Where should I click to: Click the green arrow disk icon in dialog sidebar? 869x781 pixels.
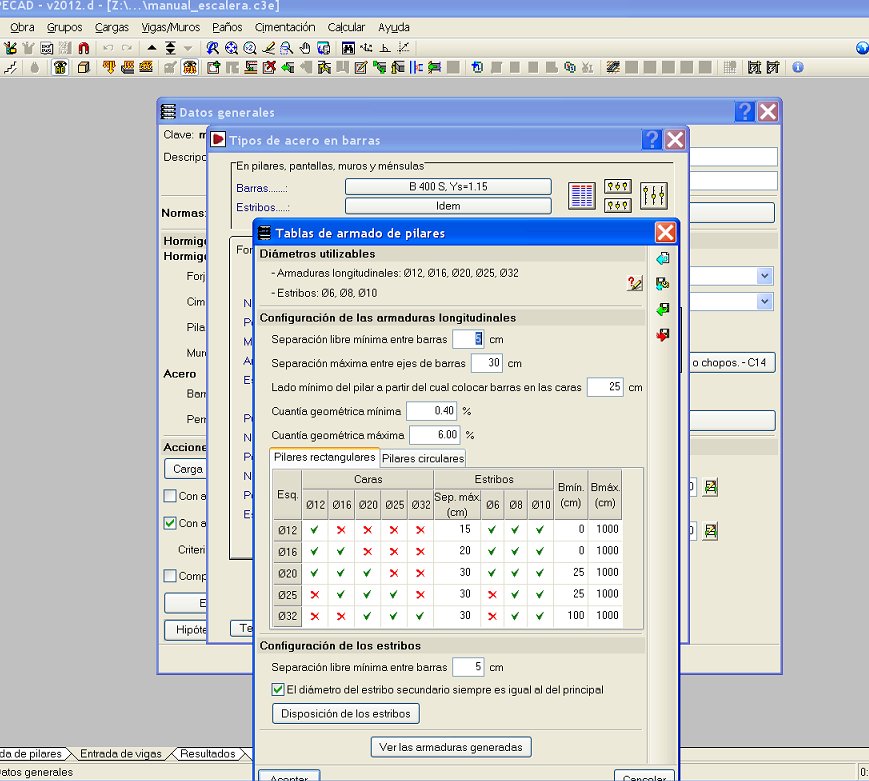coord(662,310)
